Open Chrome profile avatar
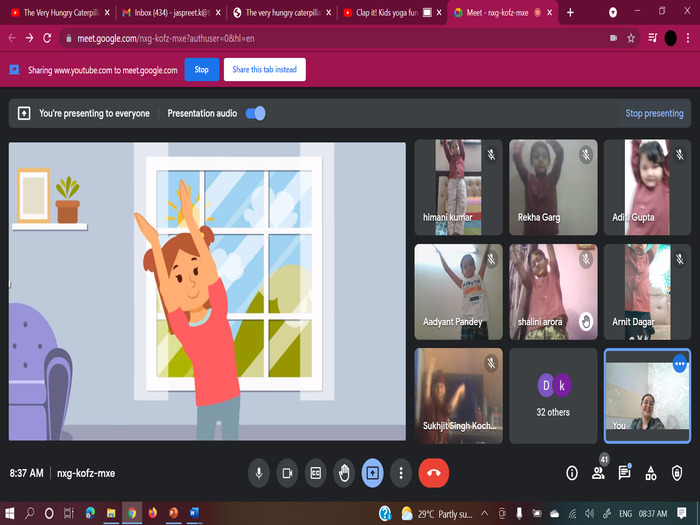 tap(671, 38)
